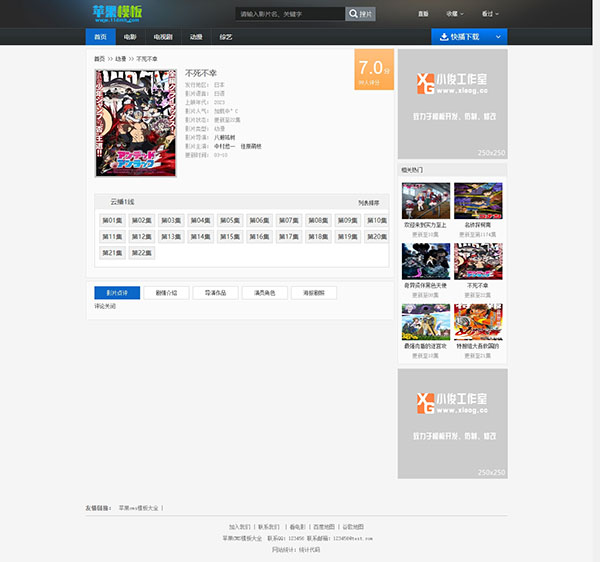600x562 pixels.
Task: Toggle 列表排序 episode sort order
Action: tap(369, 202)
